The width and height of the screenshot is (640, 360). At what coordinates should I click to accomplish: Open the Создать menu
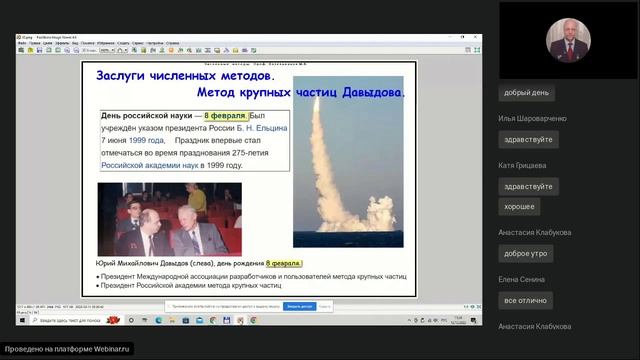[123, 43]
